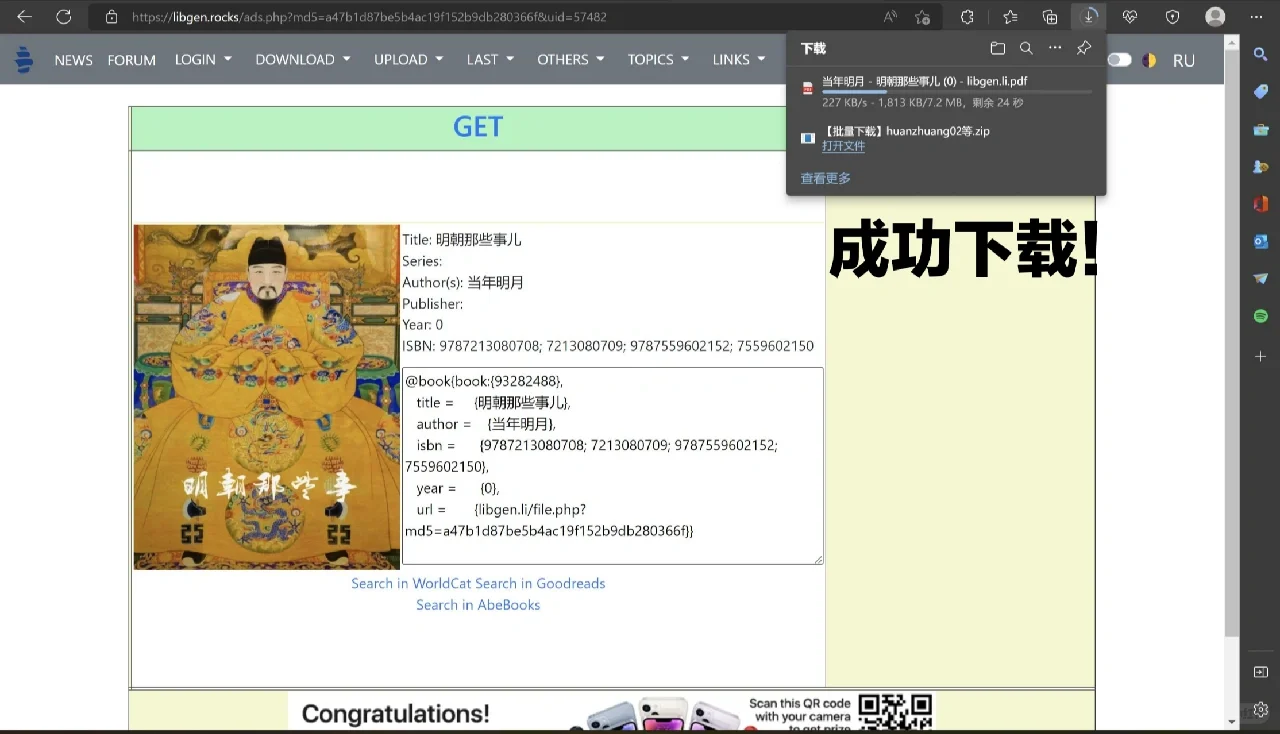Open the NEWS menu item
This screenshot has width=1280, height=734.
[73, 60]
